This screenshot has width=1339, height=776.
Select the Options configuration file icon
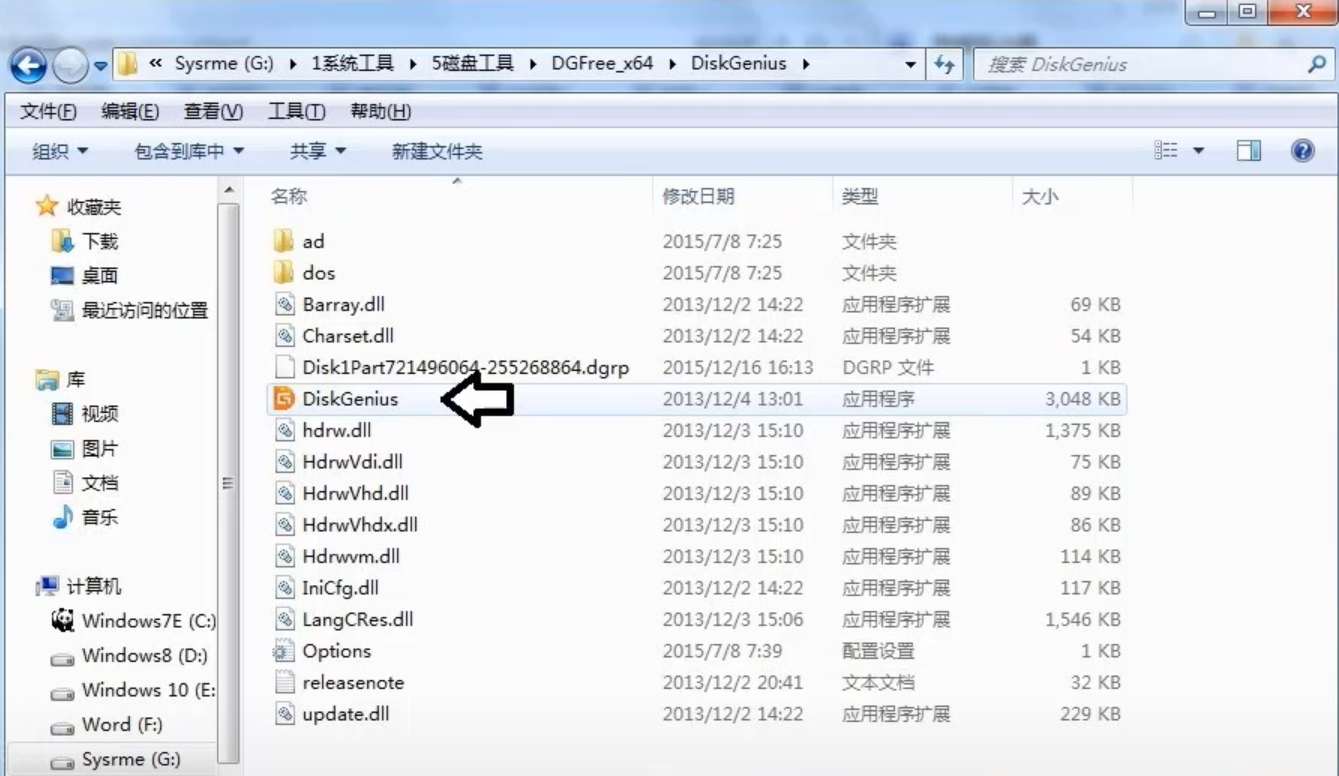(x=284, y=651)
